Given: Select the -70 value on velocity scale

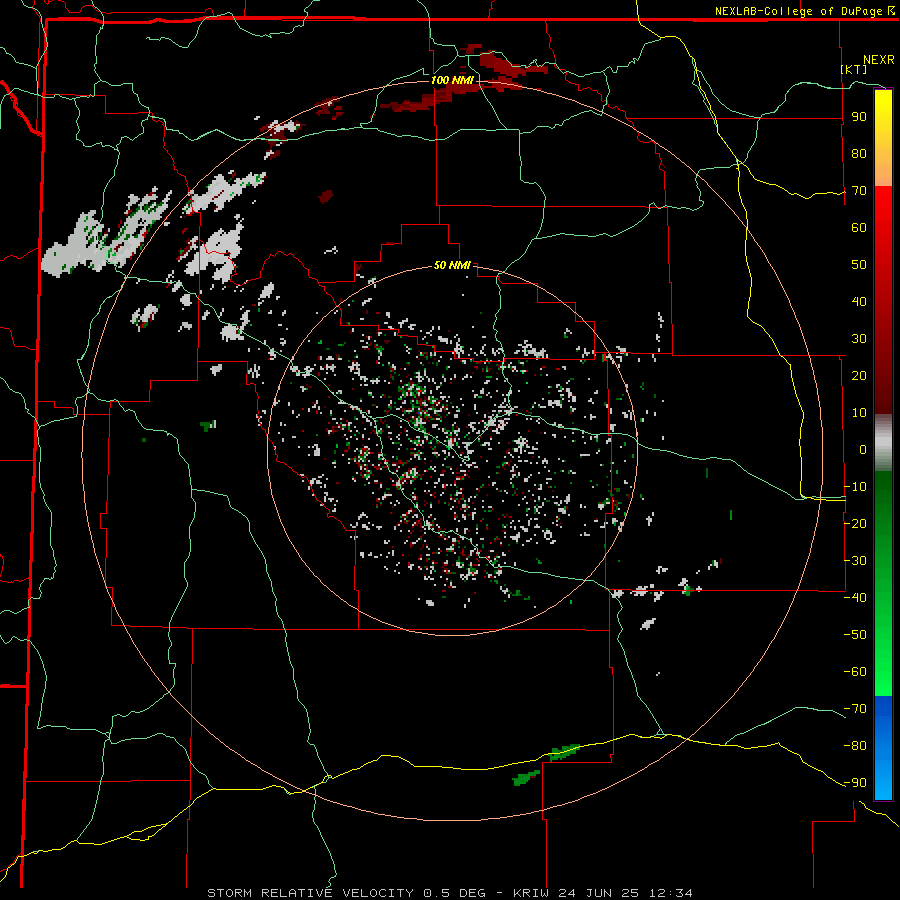Looking at the screenshot, I should (x=855, y=709).
